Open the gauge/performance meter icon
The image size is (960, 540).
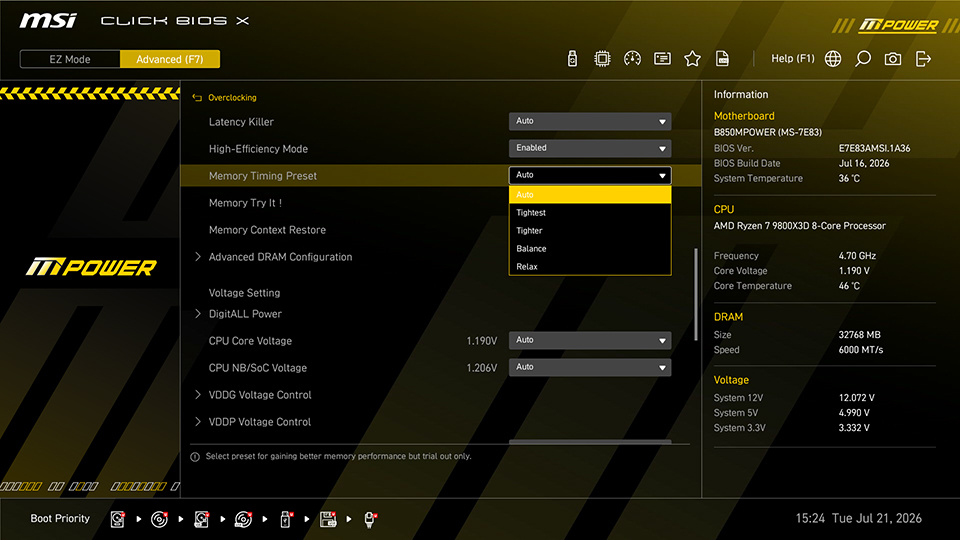[x=632, y=59]
